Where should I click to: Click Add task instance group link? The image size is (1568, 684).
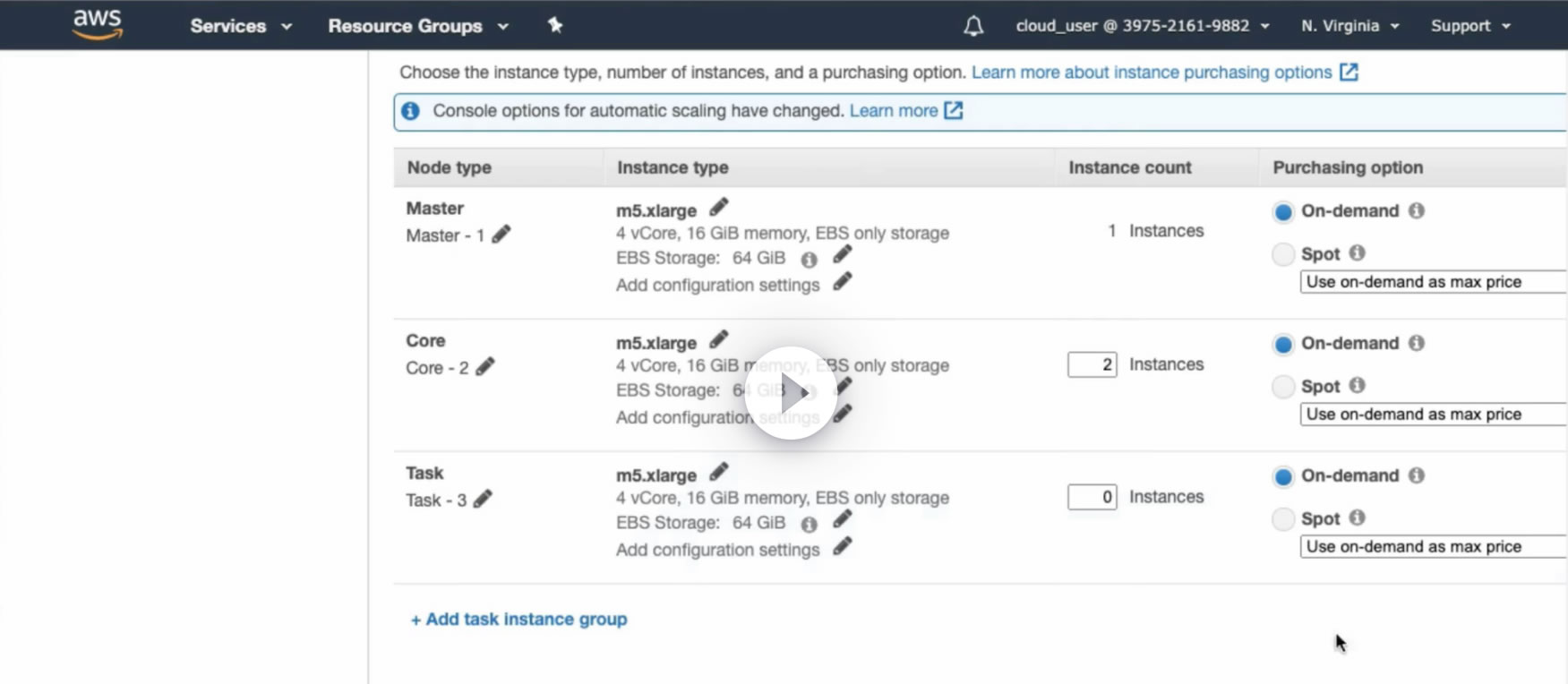518,620
